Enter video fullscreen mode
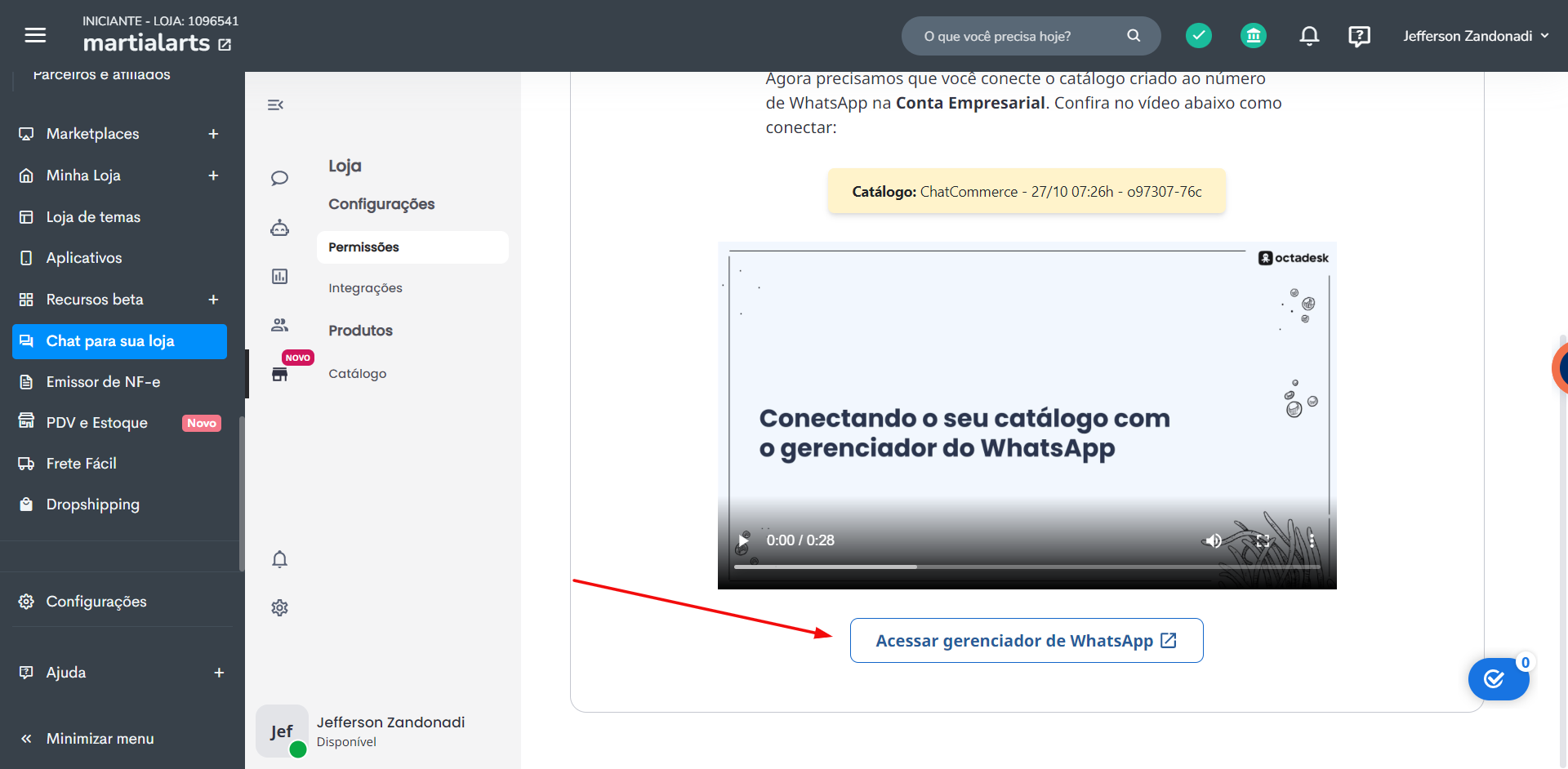 coord(1263,540)
